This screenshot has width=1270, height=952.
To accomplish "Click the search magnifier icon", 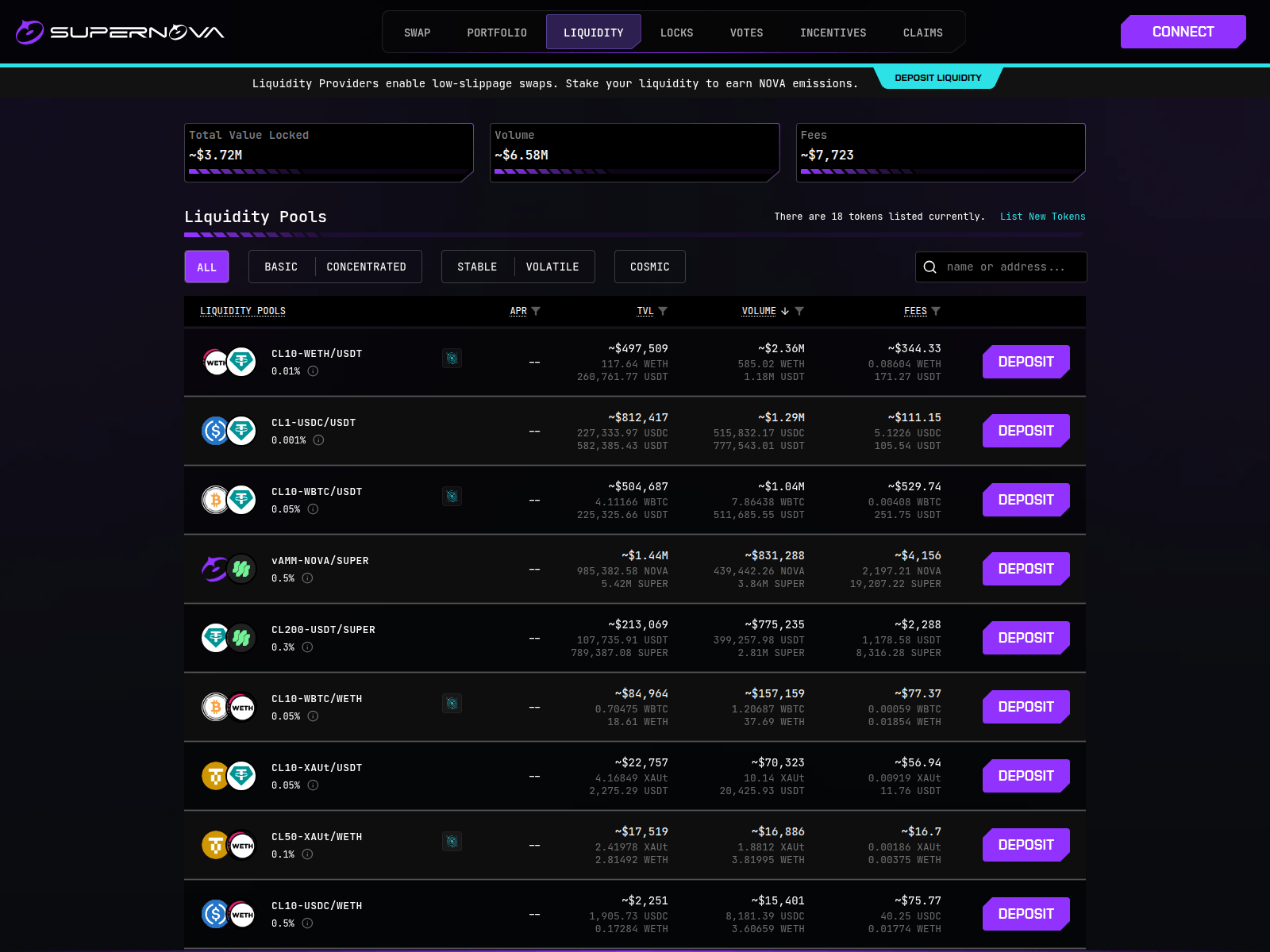I will click(930, 267).
